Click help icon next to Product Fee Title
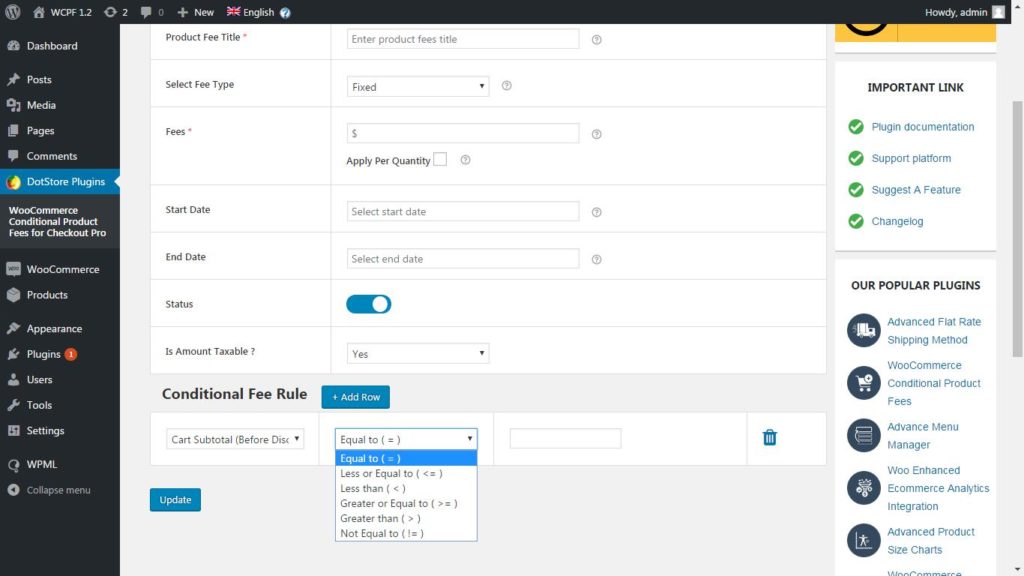 point(597,40)
